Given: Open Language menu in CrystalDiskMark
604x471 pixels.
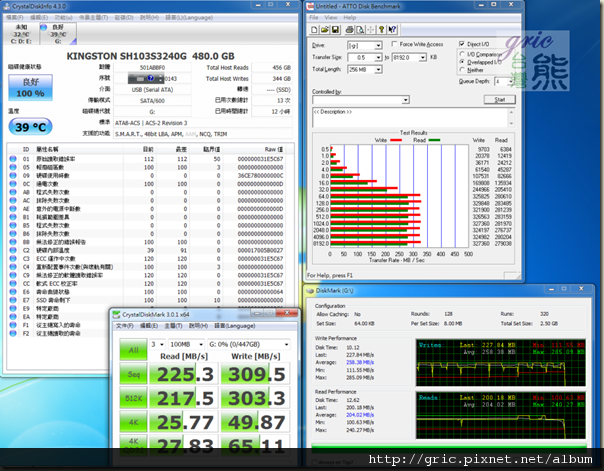Looking at the screenshot, I should [x=235, y=326].
